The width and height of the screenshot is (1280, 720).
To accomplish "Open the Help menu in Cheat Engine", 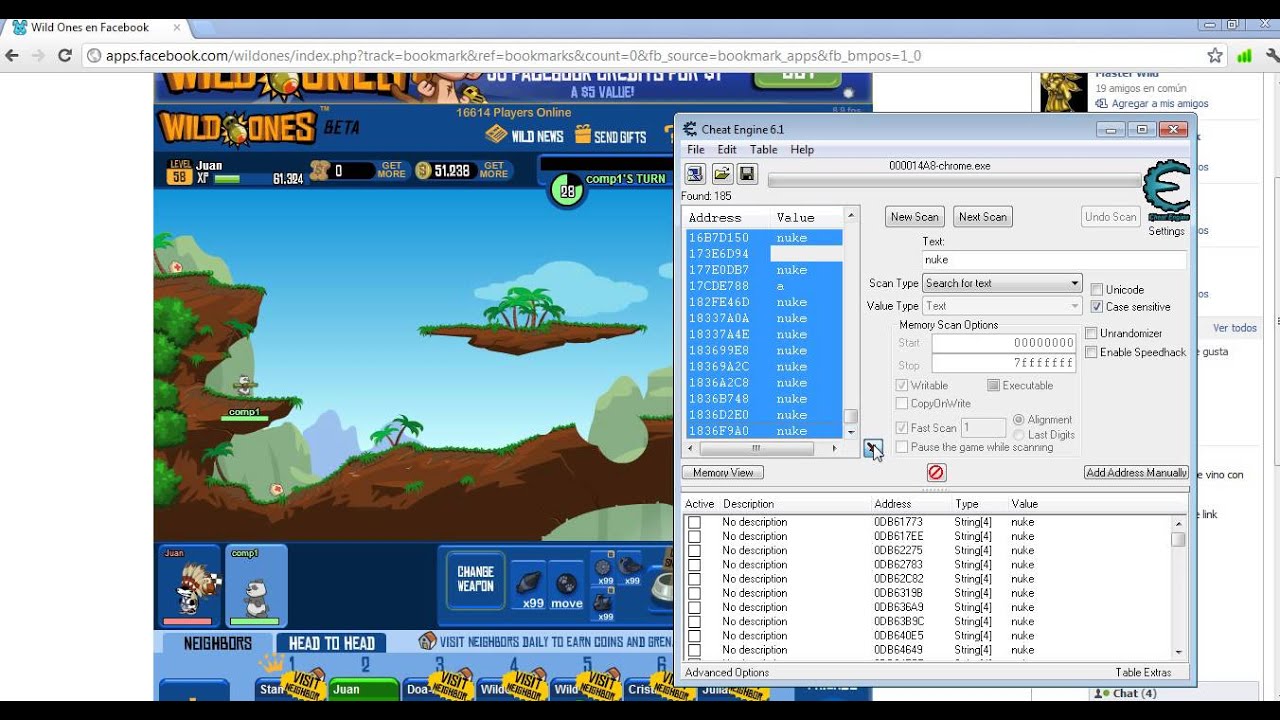I will 802,150.
